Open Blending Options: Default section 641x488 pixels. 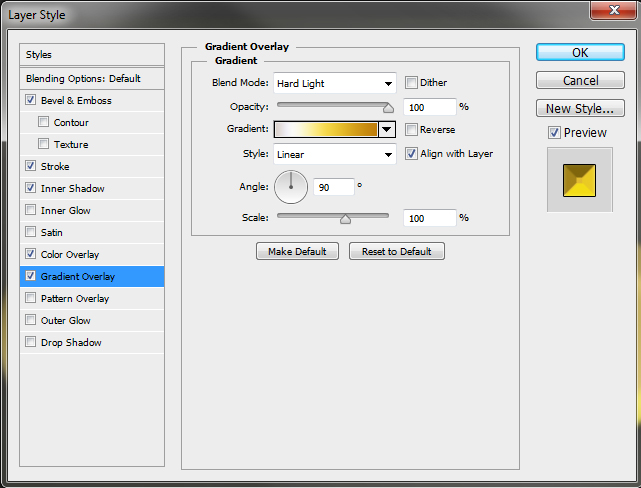click(x=83, y=78)
